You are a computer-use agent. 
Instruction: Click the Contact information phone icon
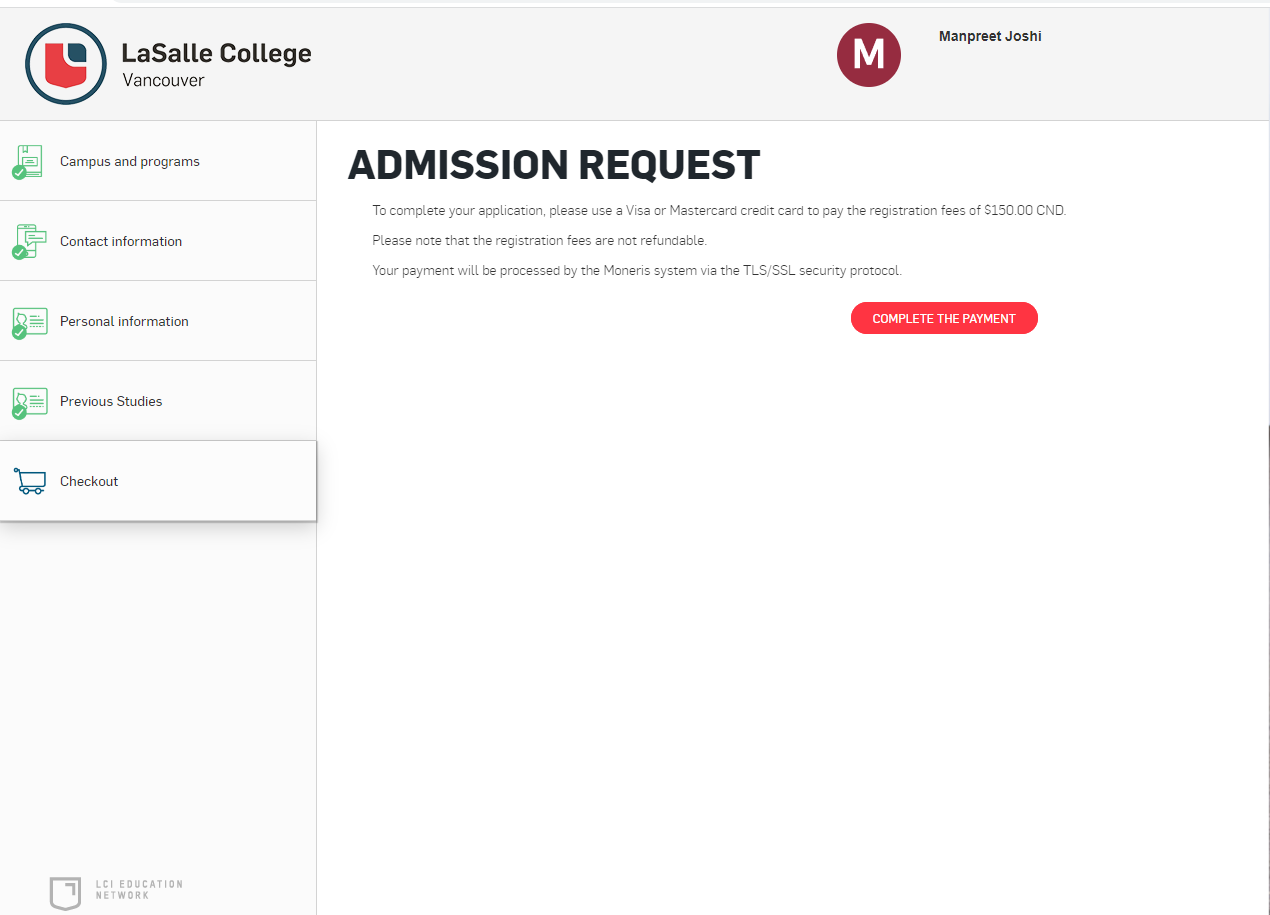[x=30, y=240]
